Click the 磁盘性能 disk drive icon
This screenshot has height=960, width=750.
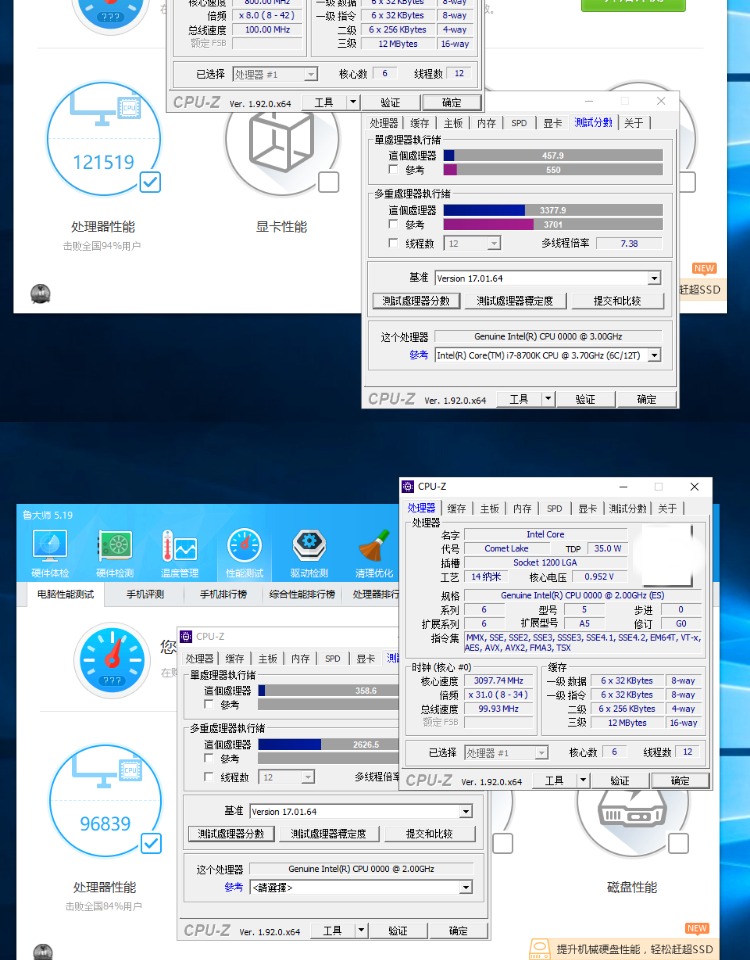click(x=631, y=808)
